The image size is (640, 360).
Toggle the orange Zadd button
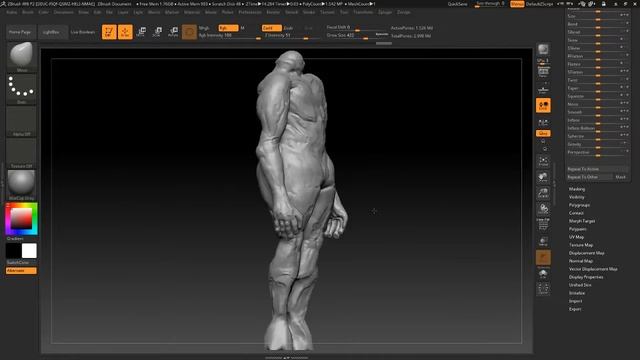click(272, 28)
